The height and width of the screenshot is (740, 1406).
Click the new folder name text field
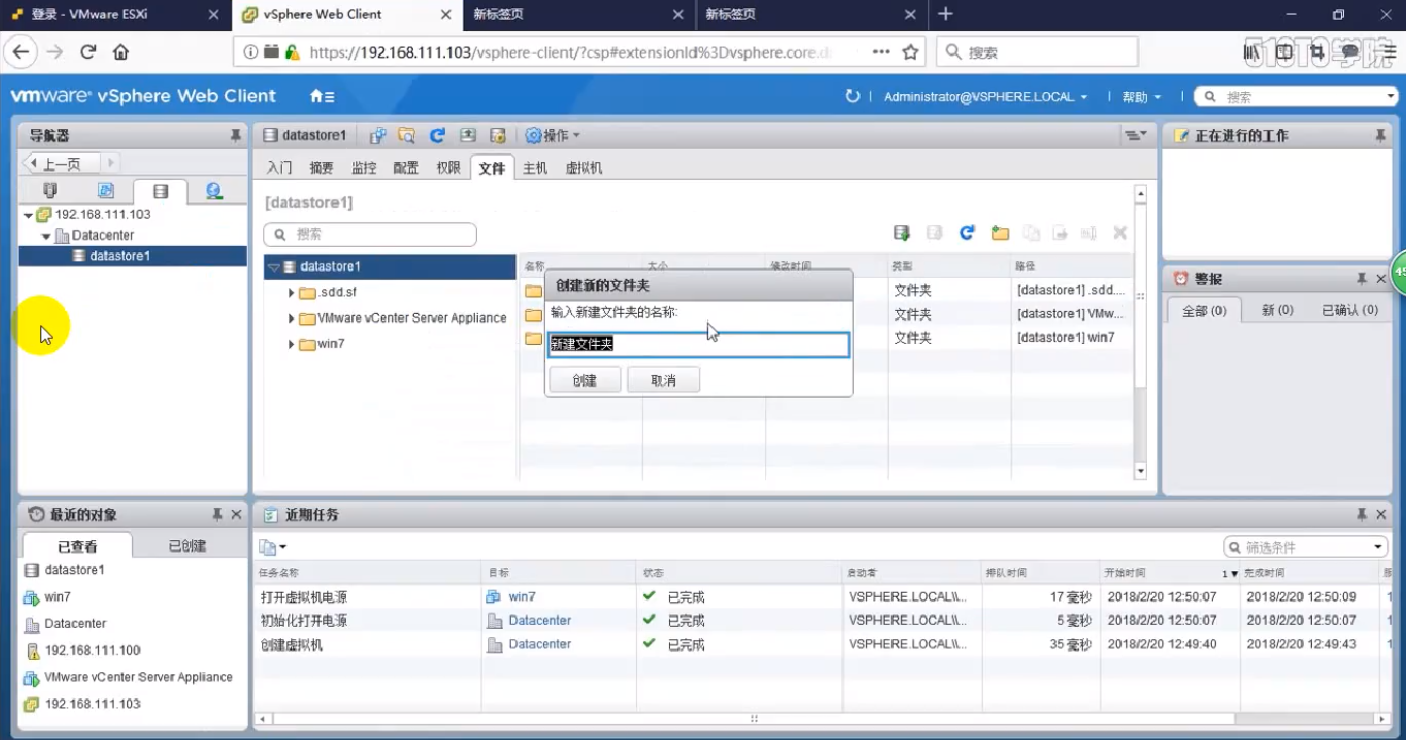coord(698,344)
